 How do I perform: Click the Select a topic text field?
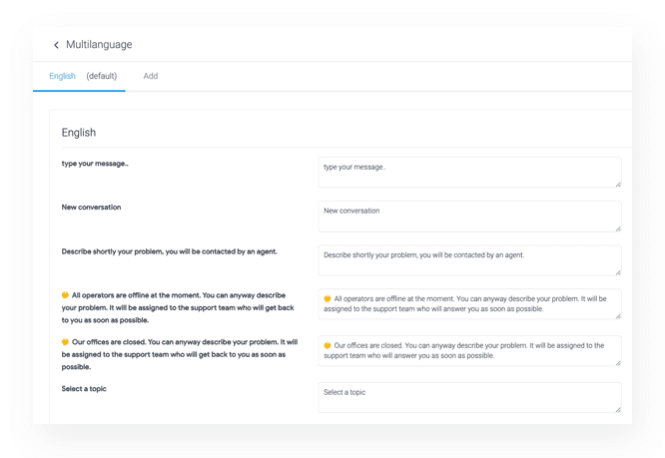pos(469,397)
